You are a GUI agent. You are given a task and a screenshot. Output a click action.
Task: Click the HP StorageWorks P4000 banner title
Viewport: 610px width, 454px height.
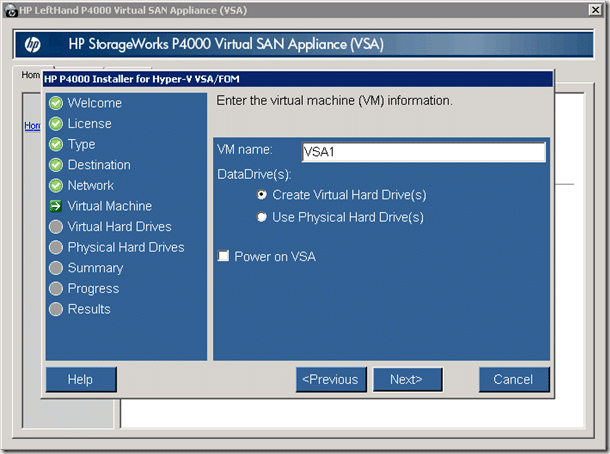226,44
